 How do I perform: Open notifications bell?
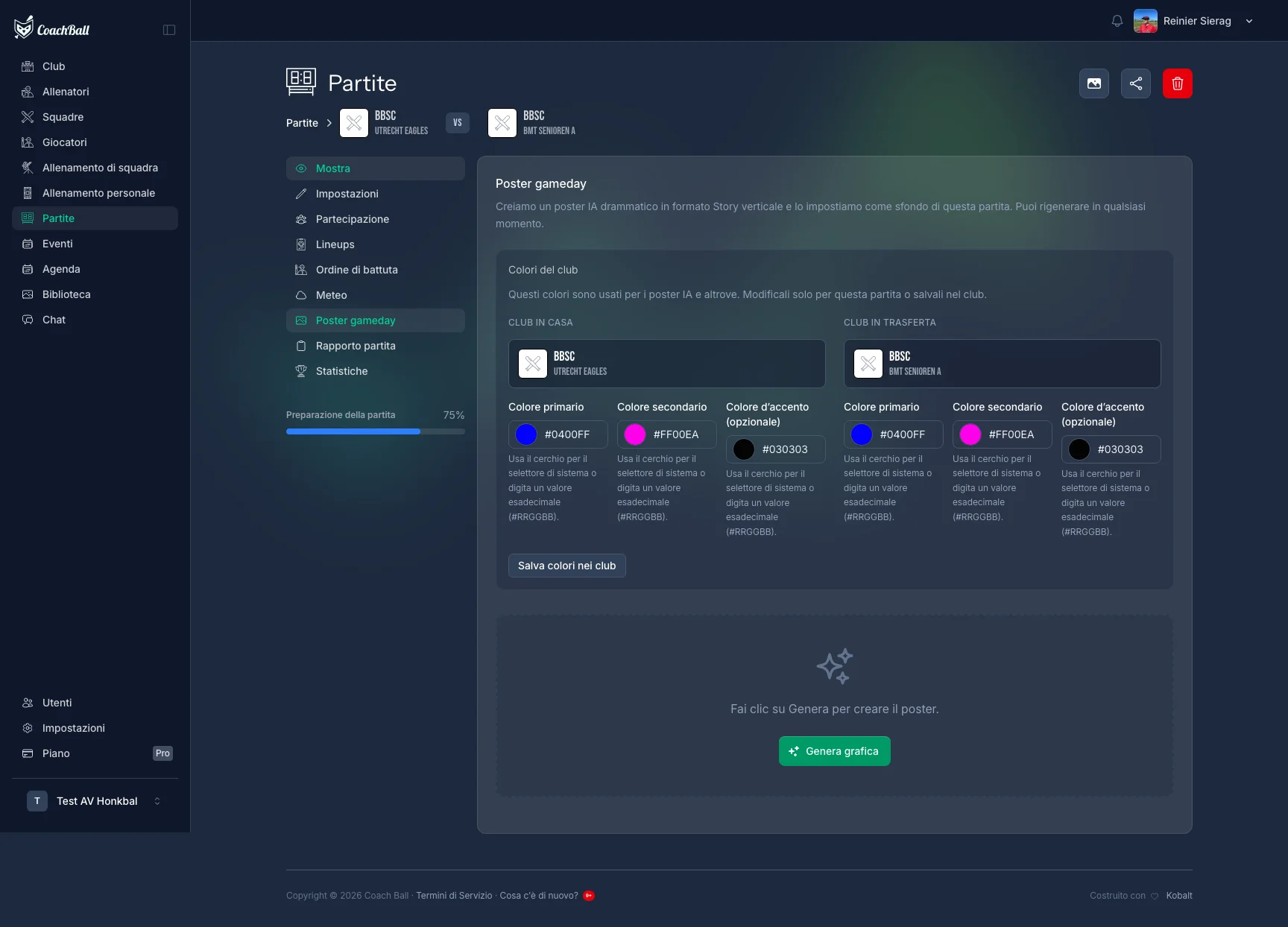click(x=1117, y=21)
